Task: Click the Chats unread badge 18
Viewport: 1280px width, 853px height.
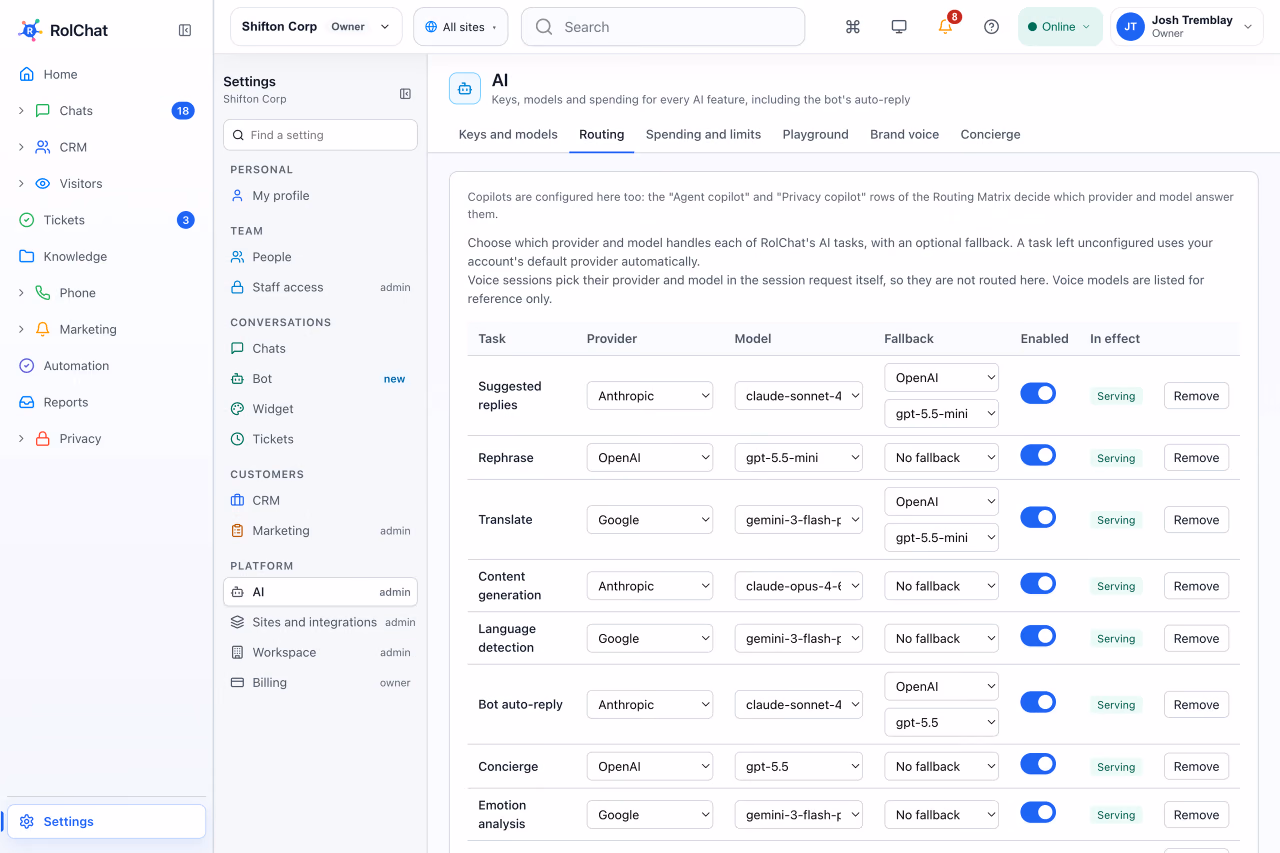Action: pos(183,111)
